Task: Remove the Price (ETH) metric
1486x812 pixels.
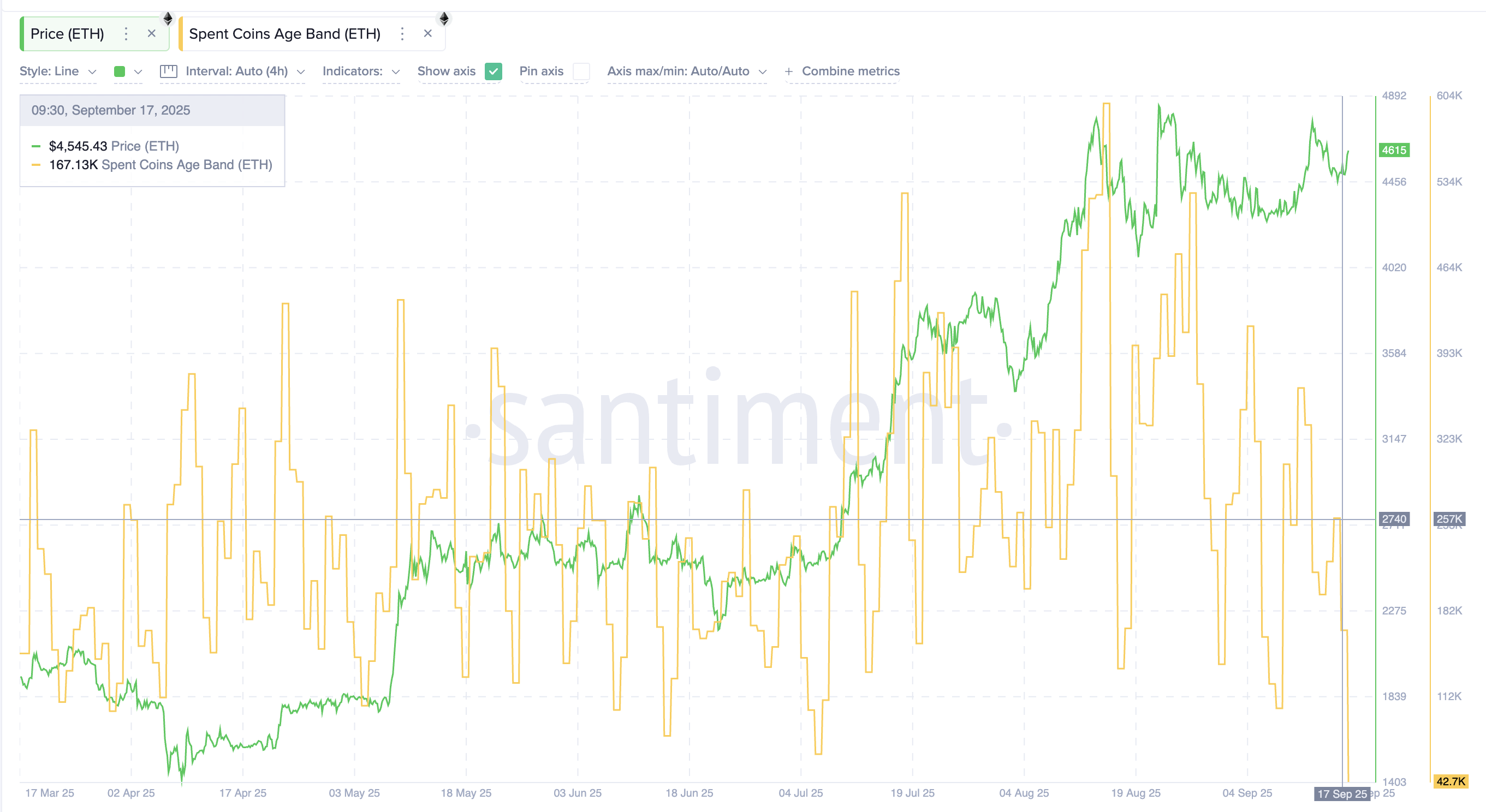Action: click(151, 33)
